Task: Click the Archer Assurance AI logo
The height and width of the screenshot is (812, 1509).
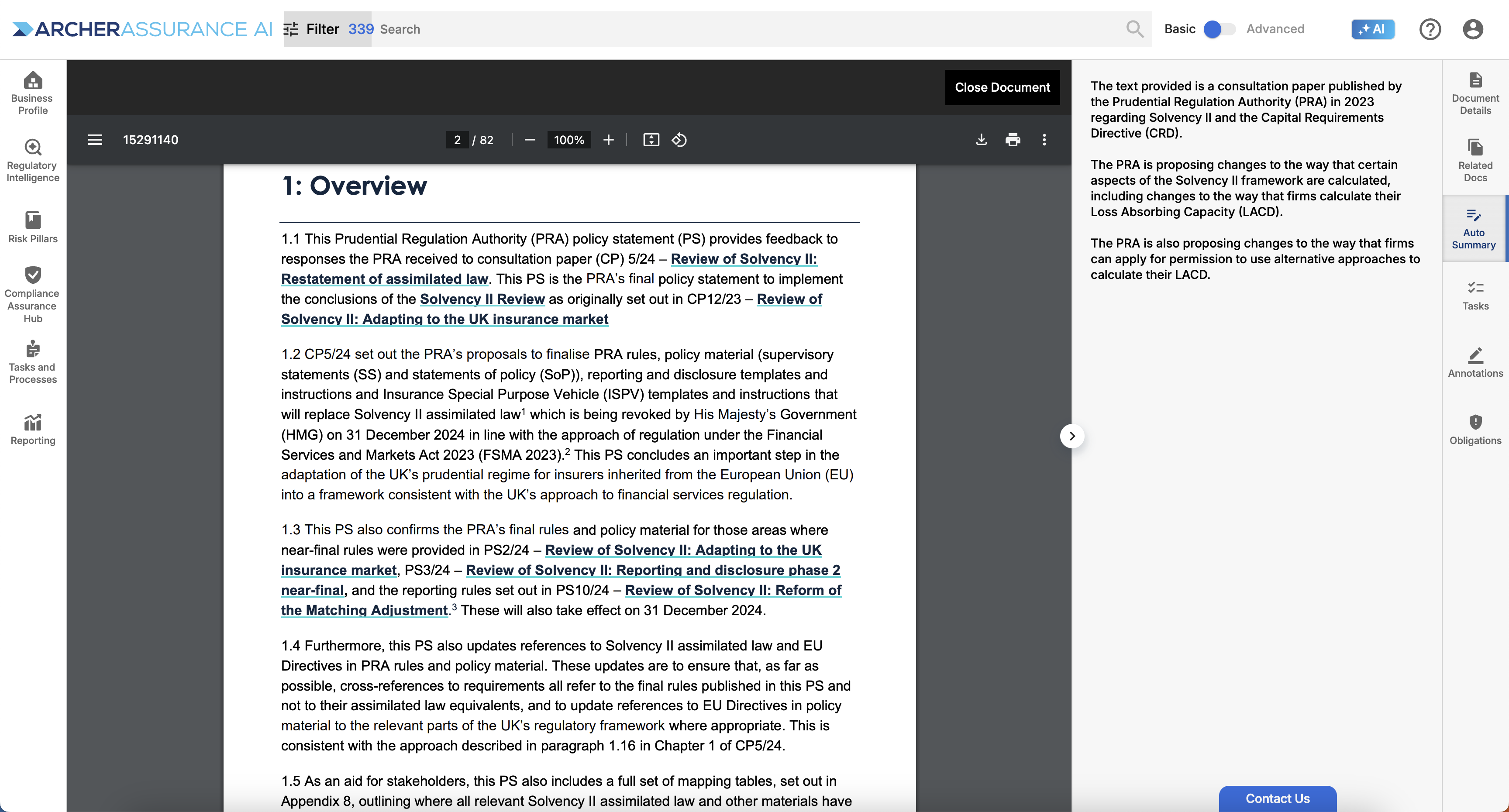Action: tap(142, 29)
